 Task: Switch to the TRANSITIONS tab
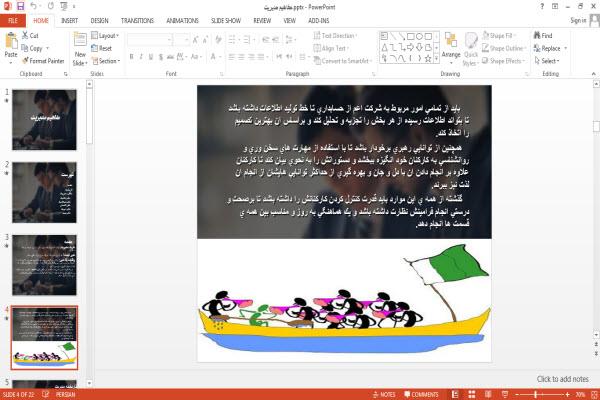click(137, 20)
